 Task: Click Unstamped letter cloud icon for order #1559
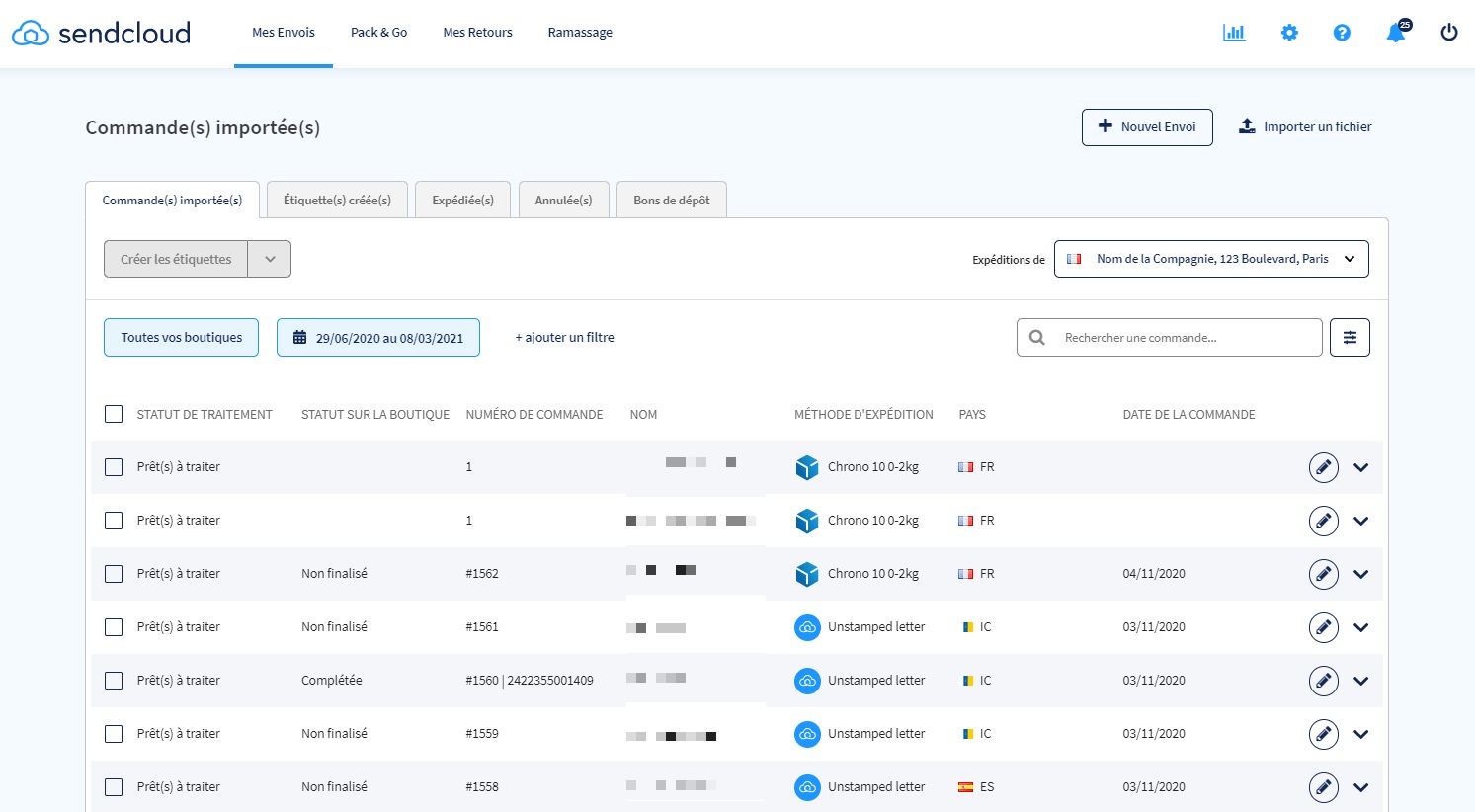pos(807,734)
